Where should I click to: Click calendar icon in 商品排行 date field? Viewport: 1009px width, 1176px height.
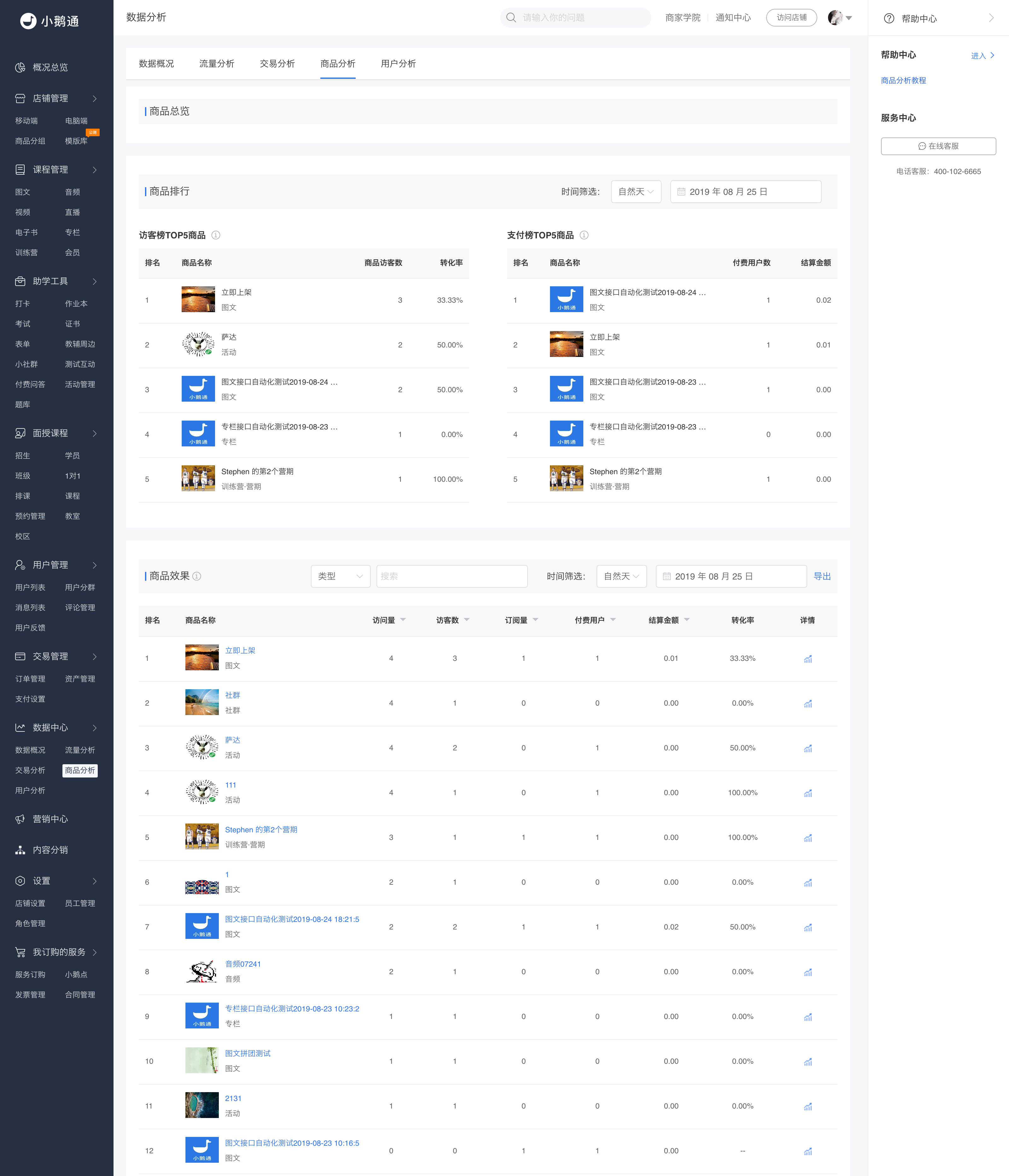click(x=681, y=192)
